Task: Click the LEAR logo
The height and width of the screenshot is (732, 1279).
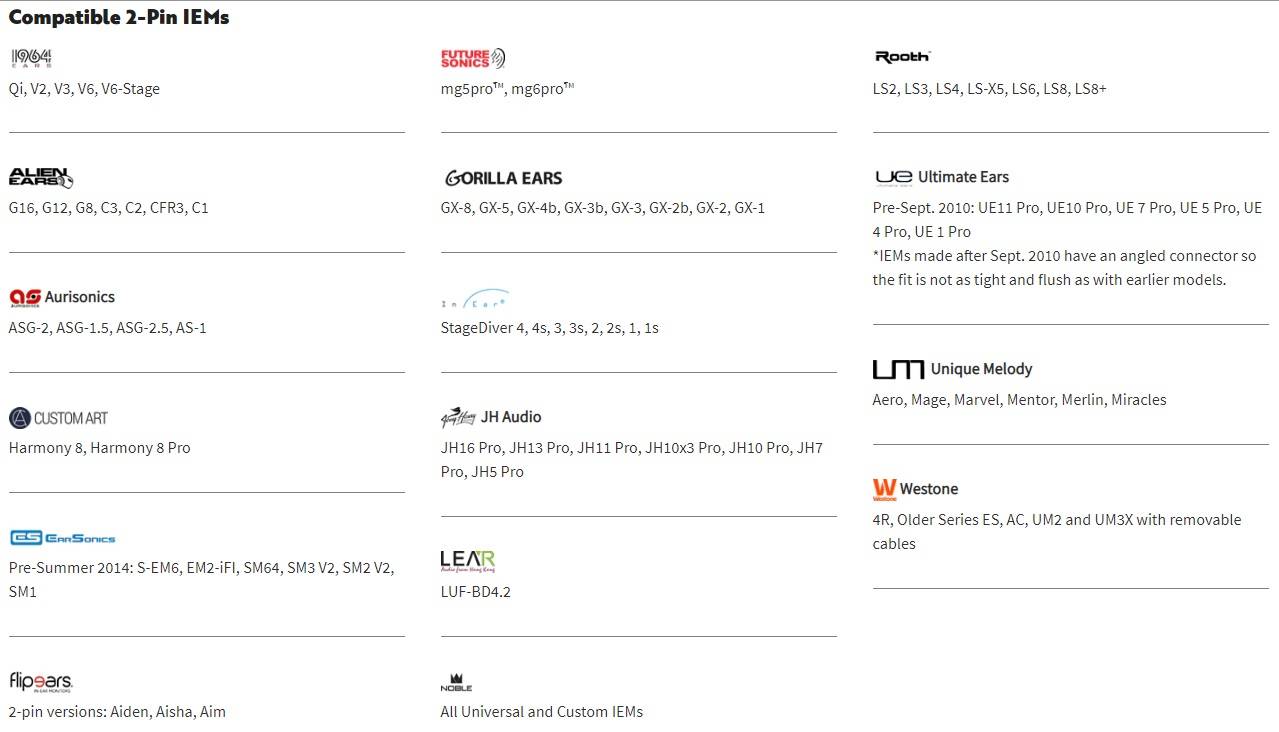Action: 468,561
